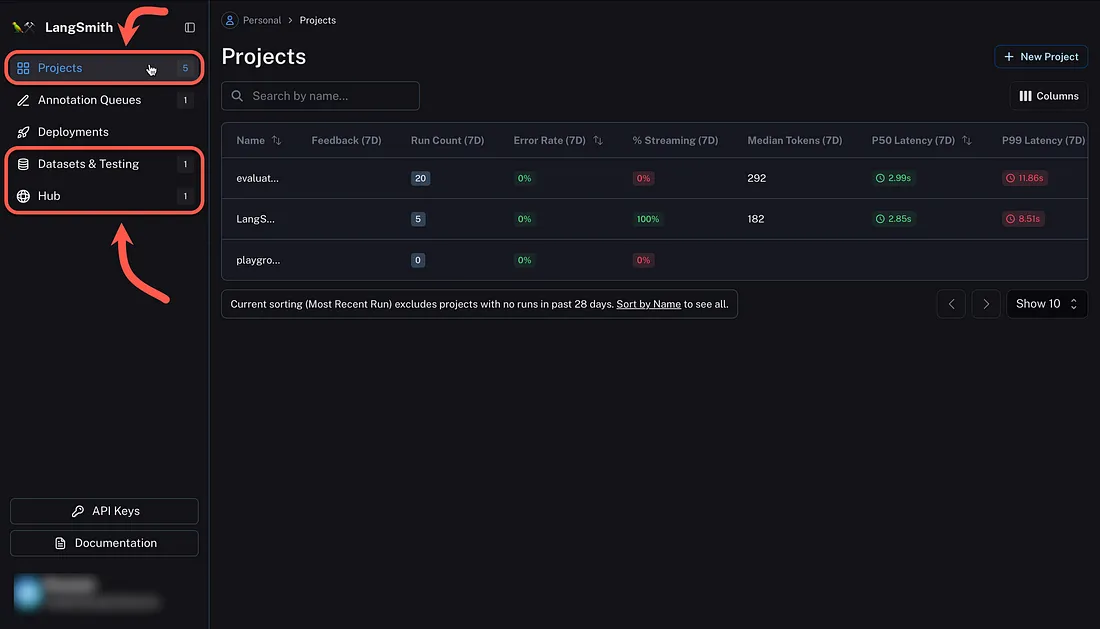This screenshot has width=1100, height=629.
Task: Click the Personal user icon in breadcrumb
Action: [x=229, y=20]
